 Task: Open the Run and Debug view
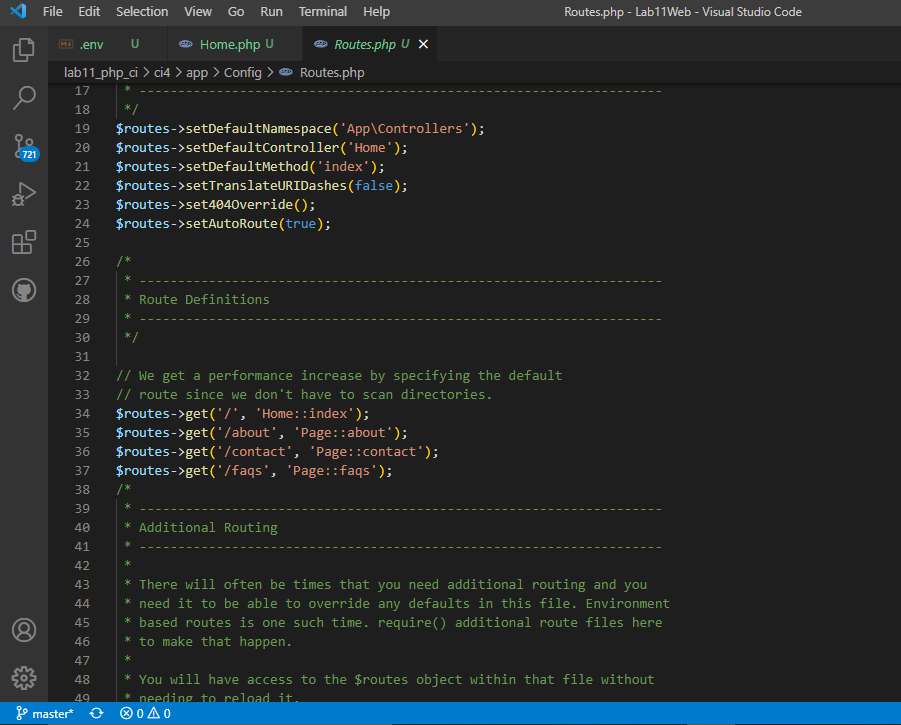click(24, 194)
